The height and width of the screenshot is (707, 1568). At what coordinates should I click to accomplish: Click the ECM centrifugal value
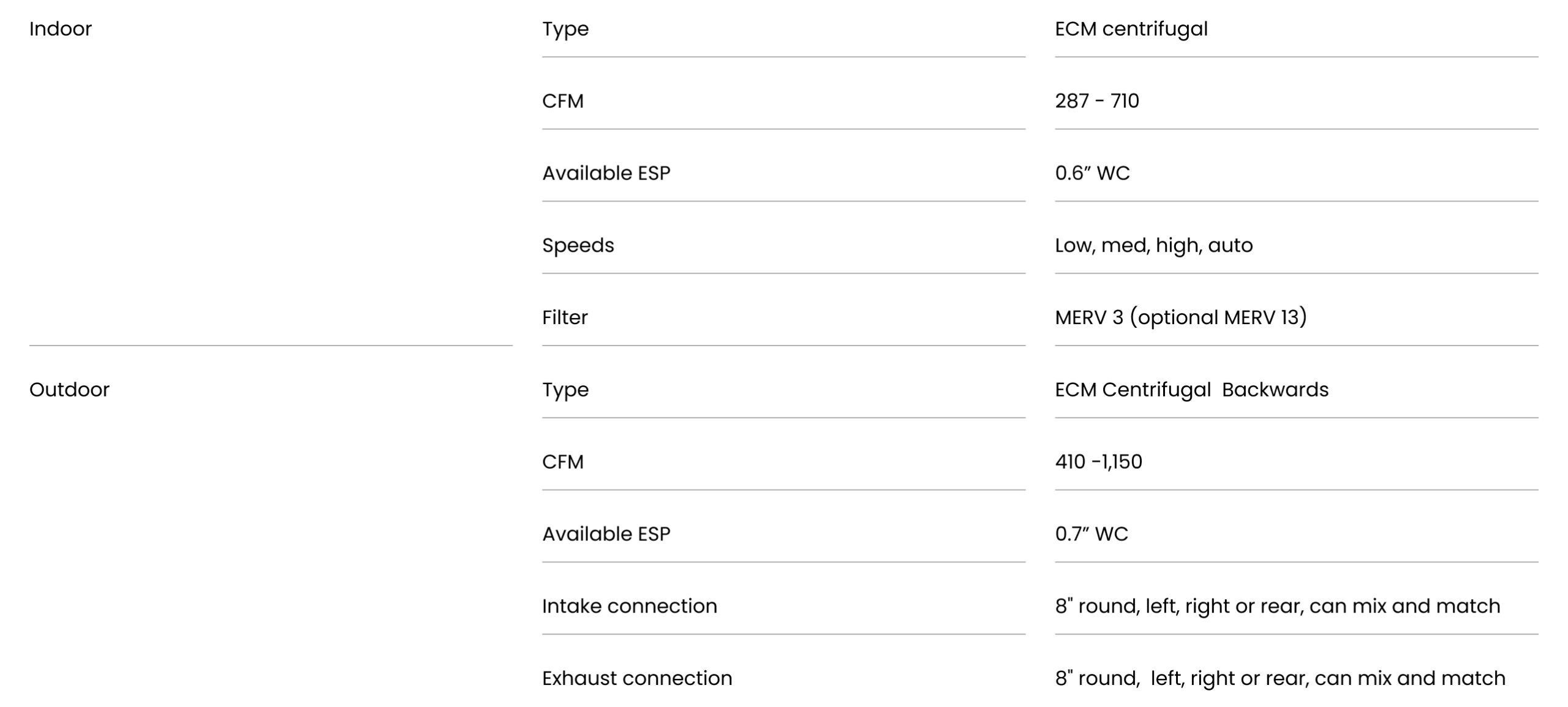1131,29
